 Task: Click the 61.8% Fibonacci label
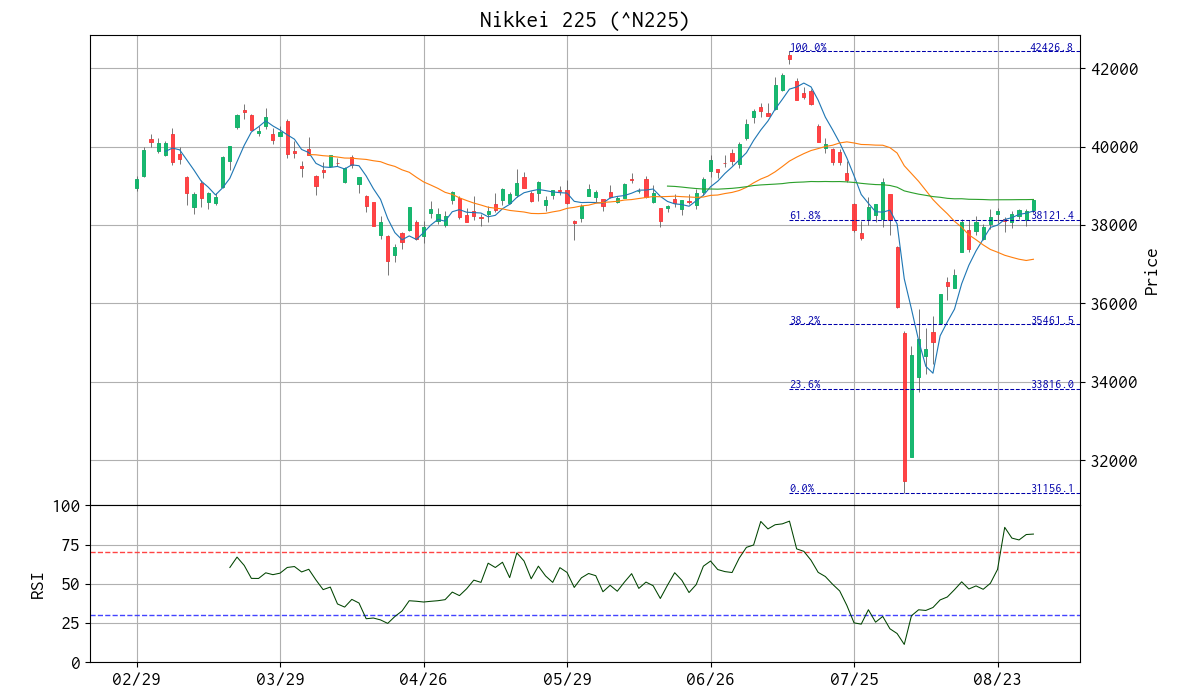click(x=805, y=215)
